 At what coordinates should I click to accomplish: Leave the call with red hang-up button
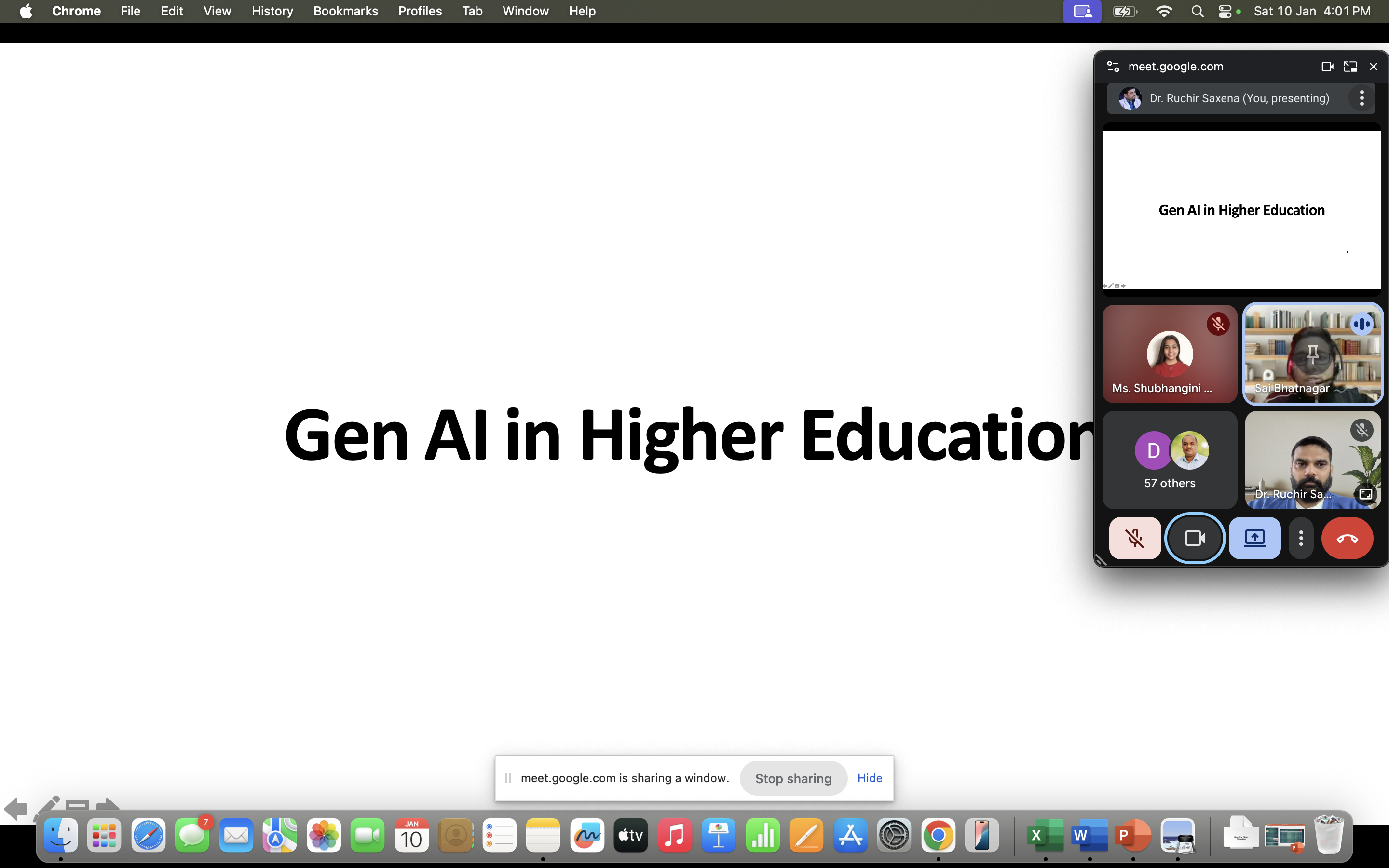[1347, 538]
